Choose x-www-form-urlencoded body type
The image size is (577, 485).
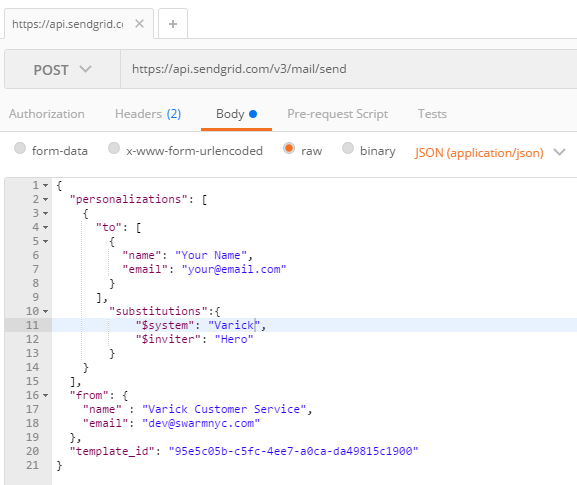(x=114, y=148)
